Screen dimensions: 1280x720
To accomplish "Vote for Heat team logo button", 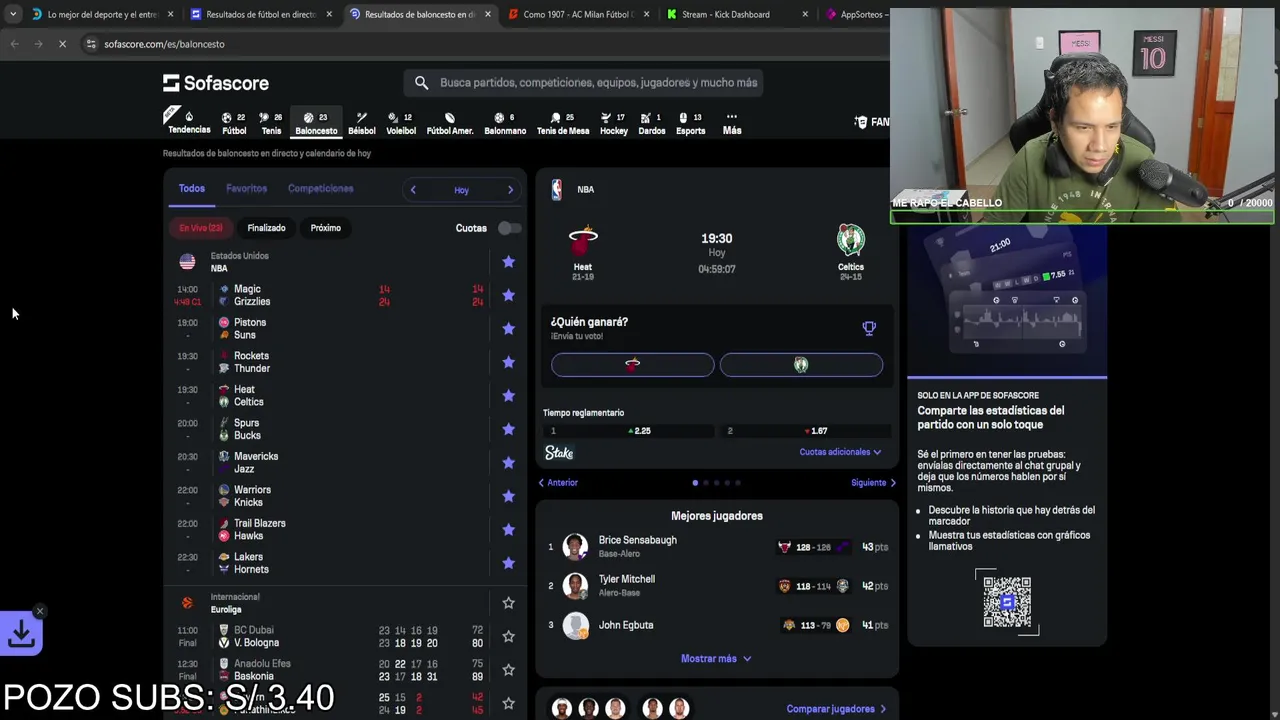I will click(632, 365).
